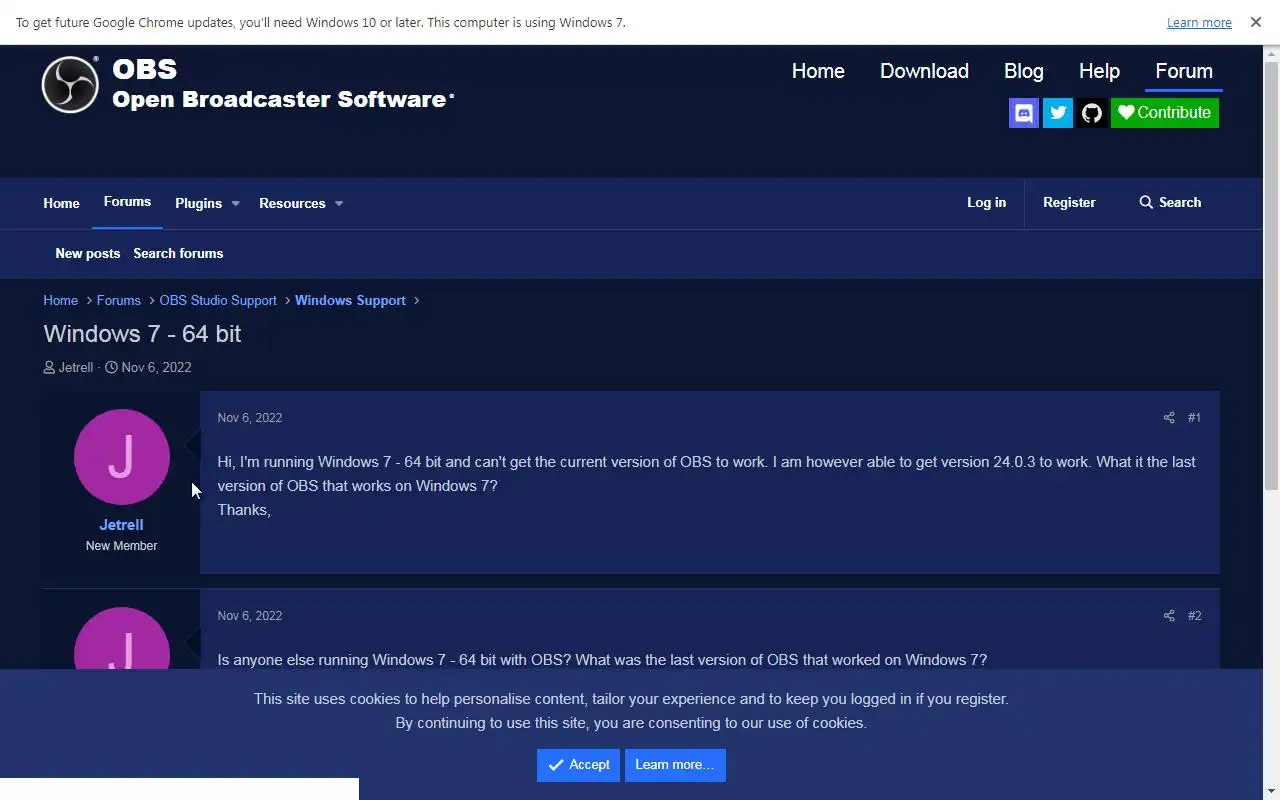Click cookie notice Learn more button
This screenshot has width=1280, height=800.
click(x=675, y=765)
